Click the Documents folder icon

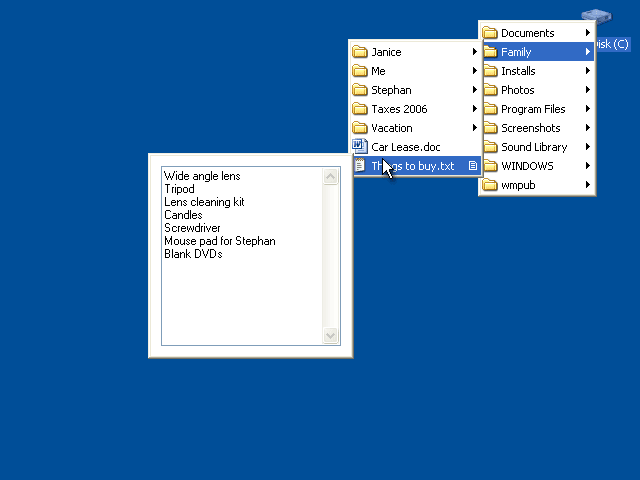[x=490, y=33]
